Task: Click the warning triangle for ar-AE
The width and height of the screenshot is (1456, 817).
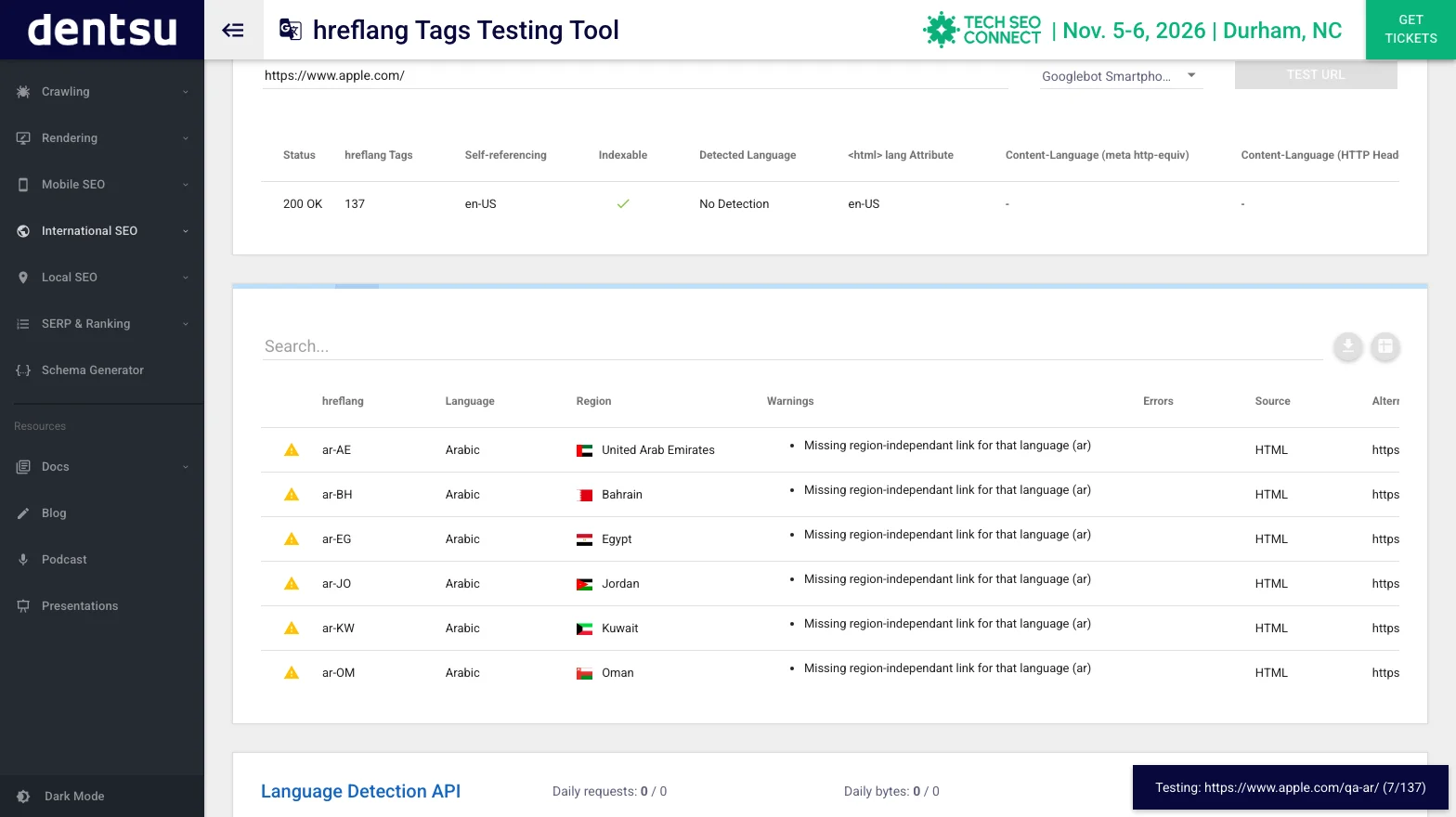Action: (292, 450)
